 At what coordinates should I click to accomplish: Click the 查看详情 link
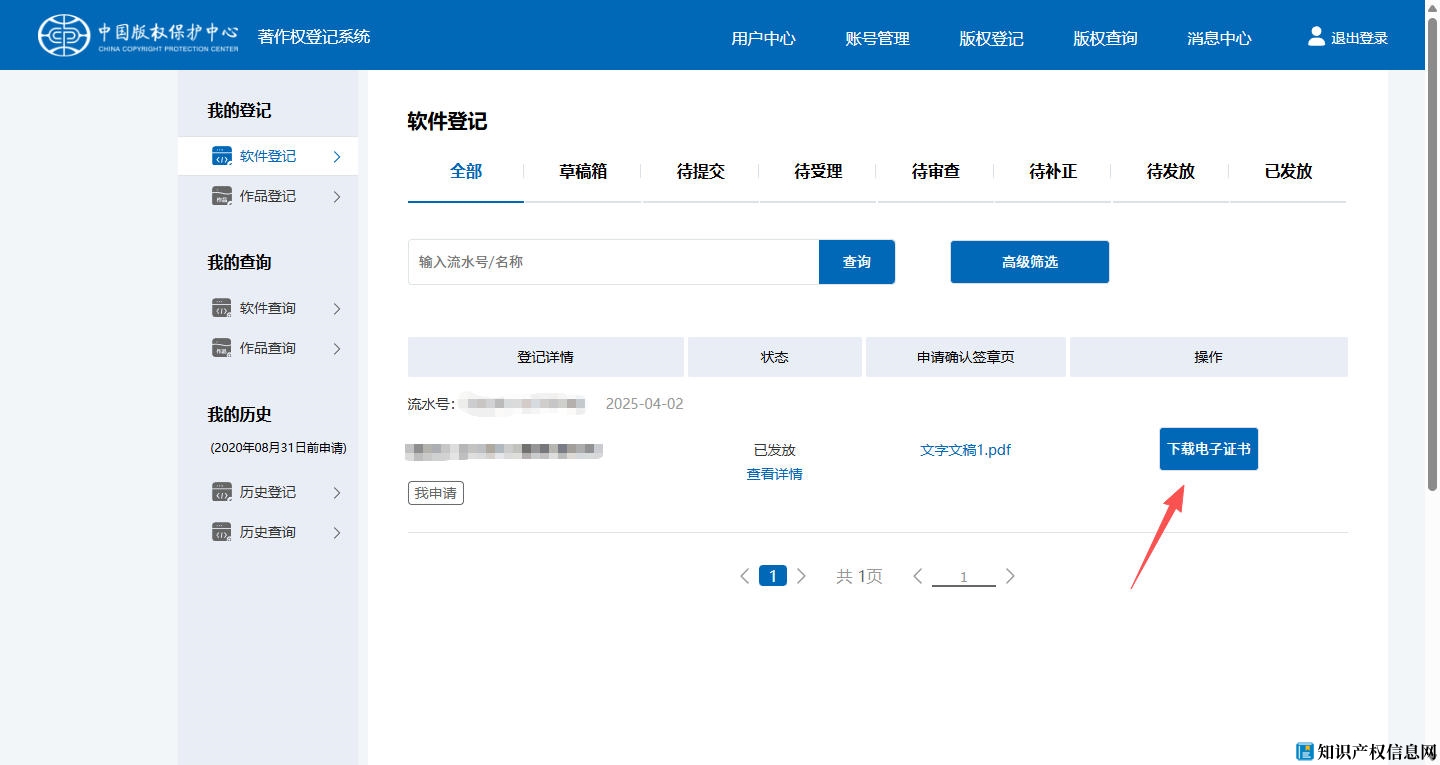click(x=774, y=474)
